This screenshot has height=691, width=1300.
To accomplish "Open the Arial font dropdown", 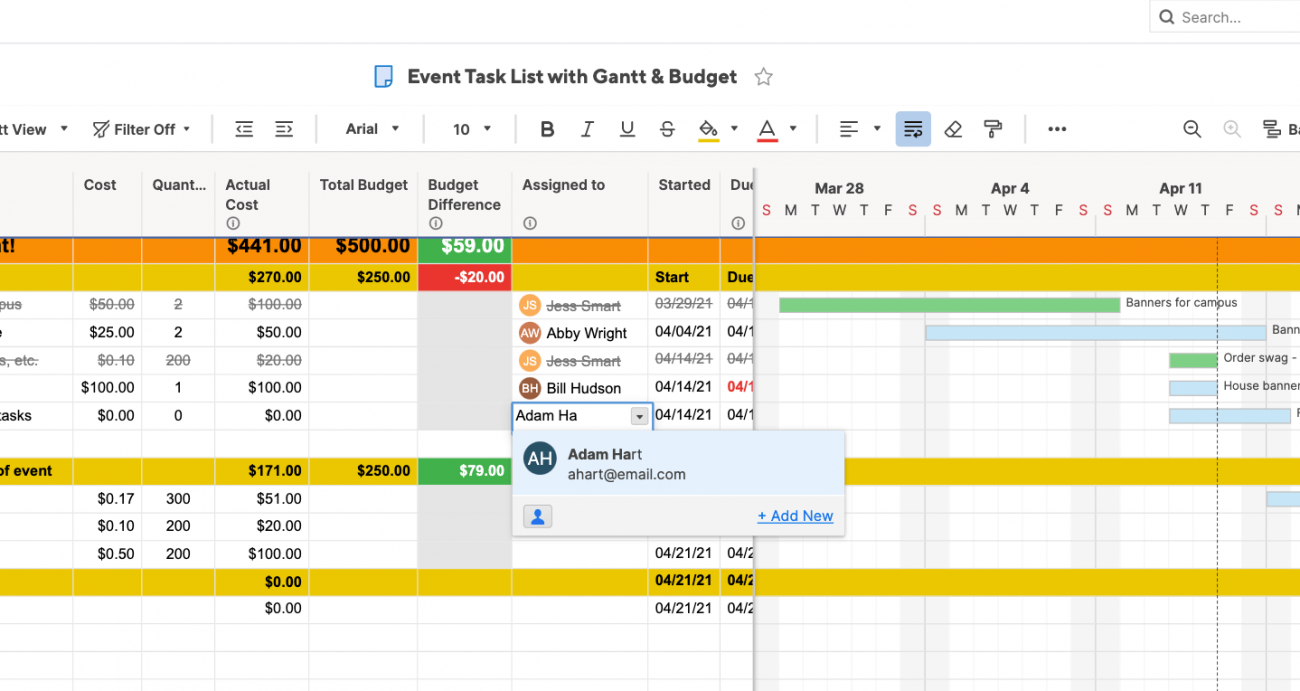I will 370,129.
